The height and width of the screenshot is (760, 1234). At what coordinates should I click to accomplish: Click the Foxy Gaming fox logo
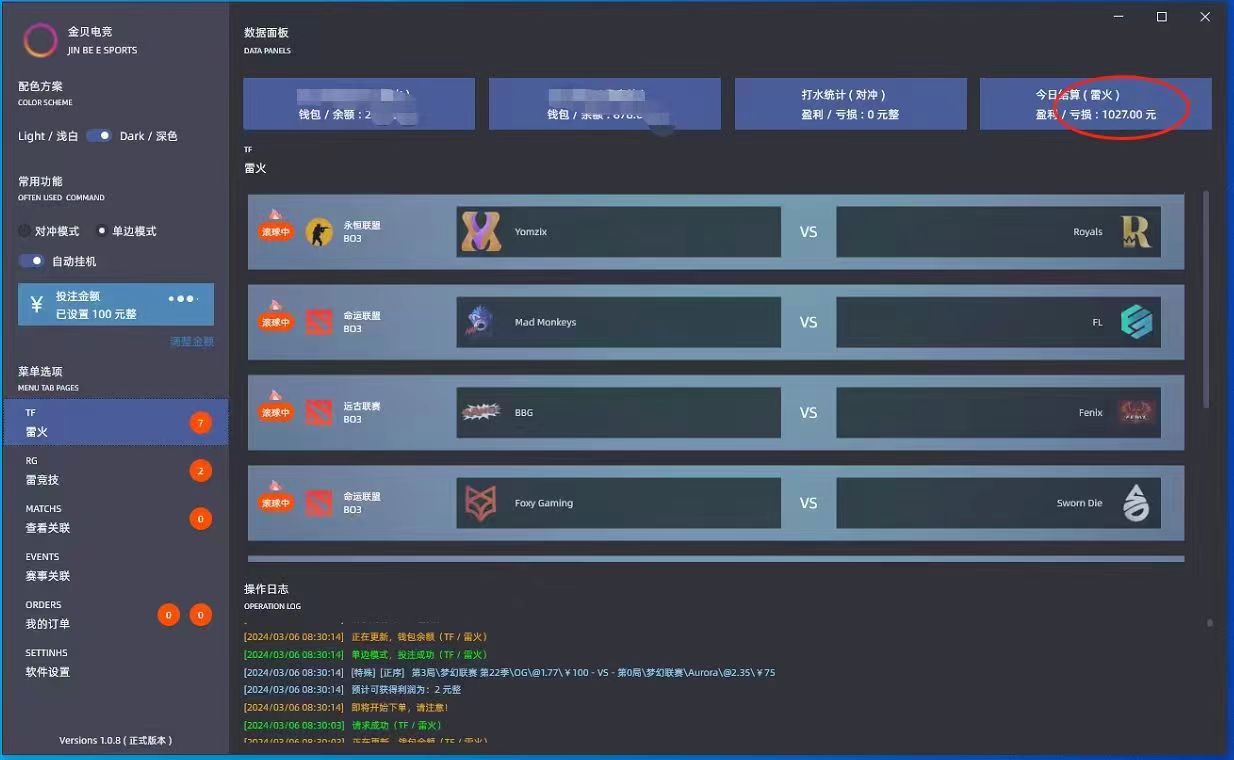coord(481,503)
